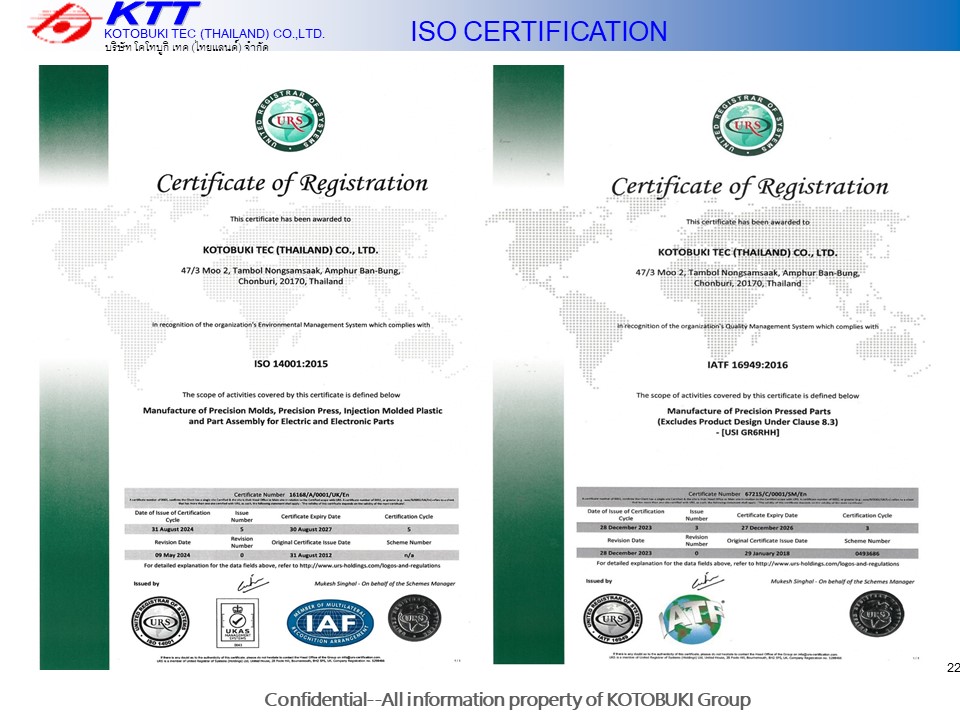The image size is (960, 720).
Task: Click "Mukesh Singhal" signatory line on ISO 14001 certificate
Action: tap(385, 584)
